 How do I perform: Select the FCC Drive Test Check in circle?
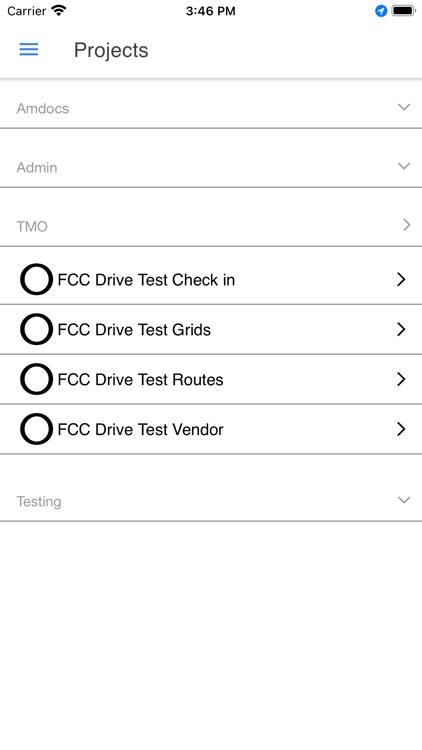click(x=36, y=279)
